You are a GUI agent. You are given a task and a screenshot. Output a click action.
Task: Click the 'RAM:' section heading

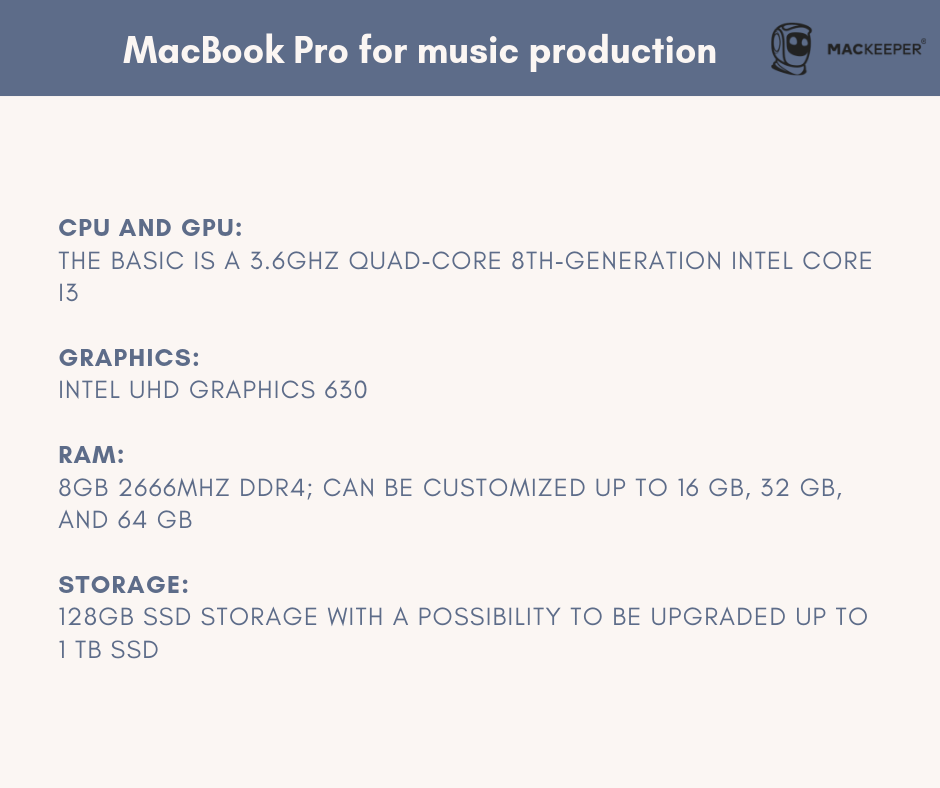pyautogui.click(x=91, y=455)
